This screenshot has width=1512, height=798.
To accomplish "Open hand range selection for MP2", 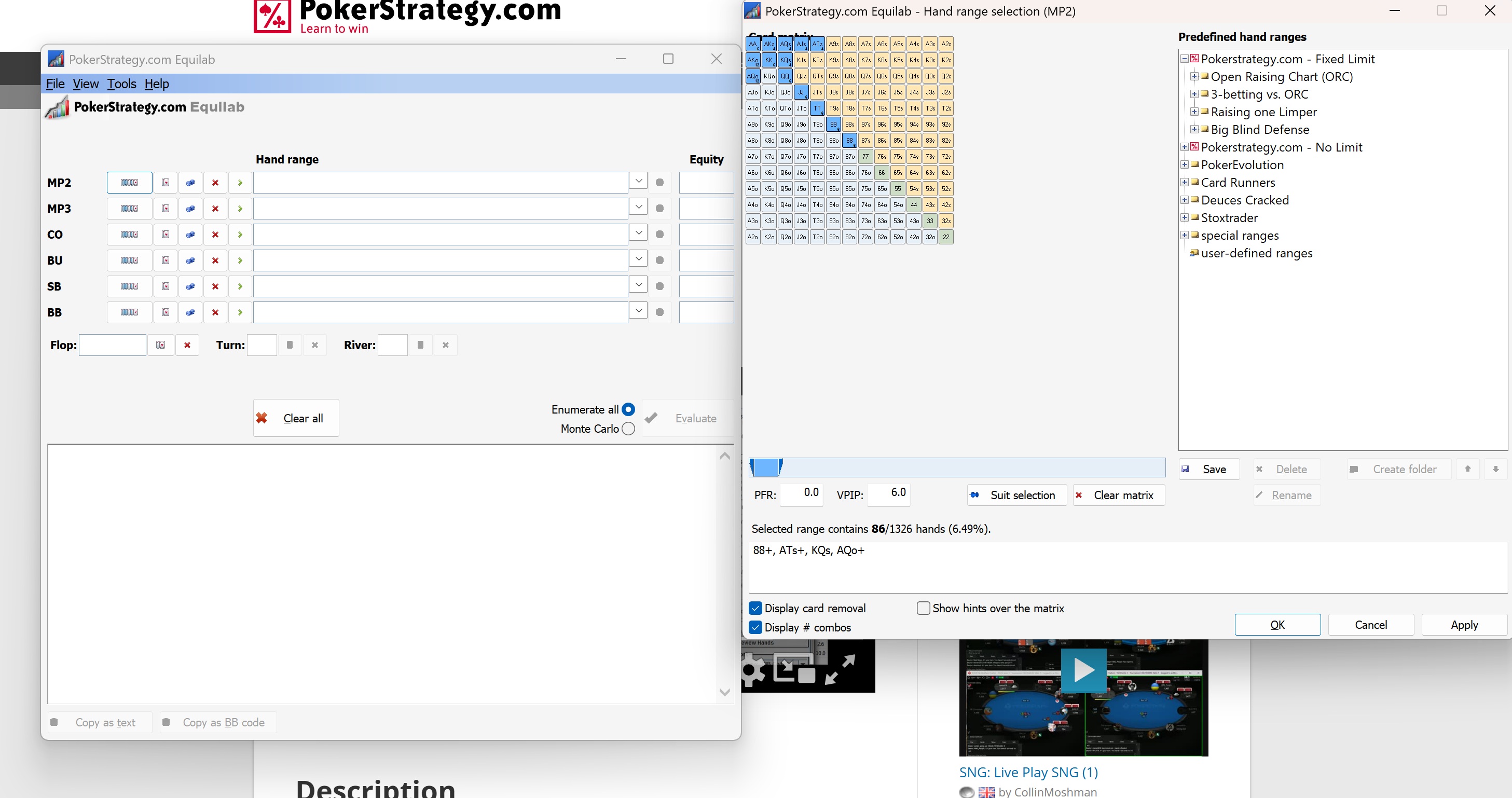I will pyautogui.click(x=129, y=183).
